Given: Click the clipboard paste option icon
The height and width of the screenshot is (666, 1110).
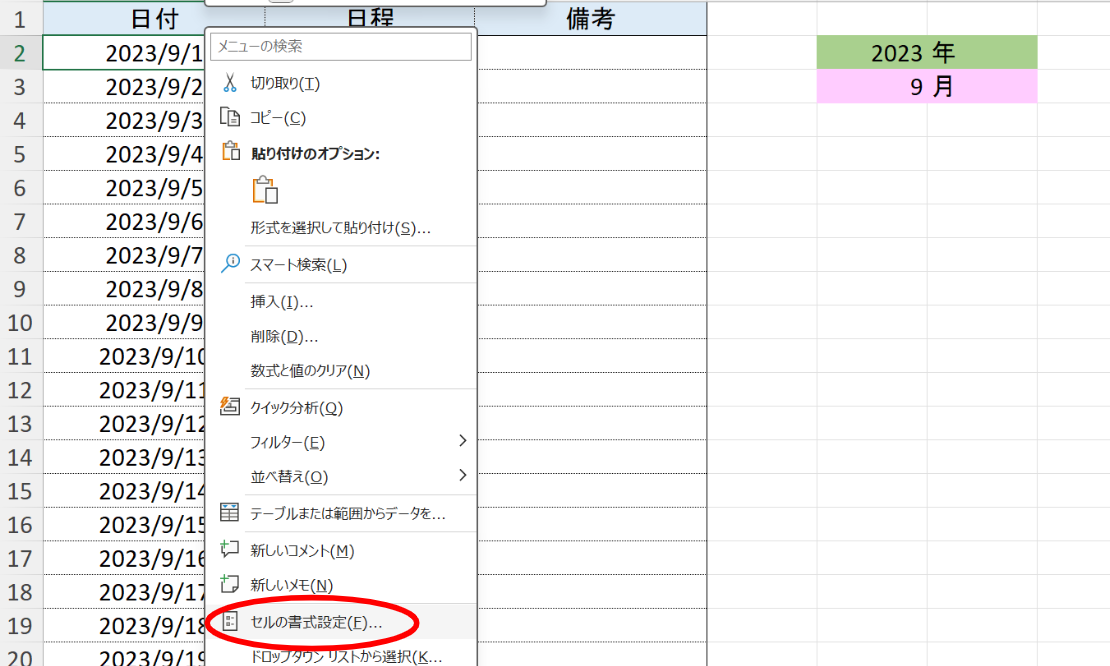Looking at the screenshot, I should click(265, 190).
